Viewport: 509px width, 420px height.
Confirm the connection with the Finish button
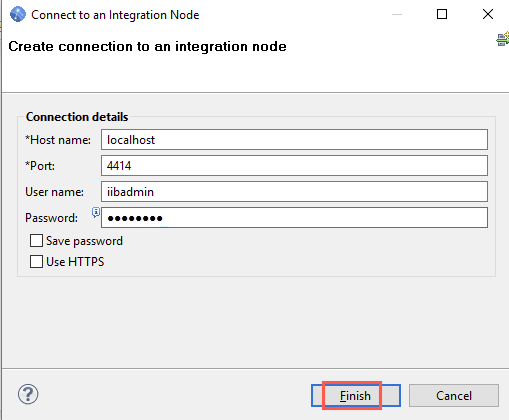[x=356, y=396]
